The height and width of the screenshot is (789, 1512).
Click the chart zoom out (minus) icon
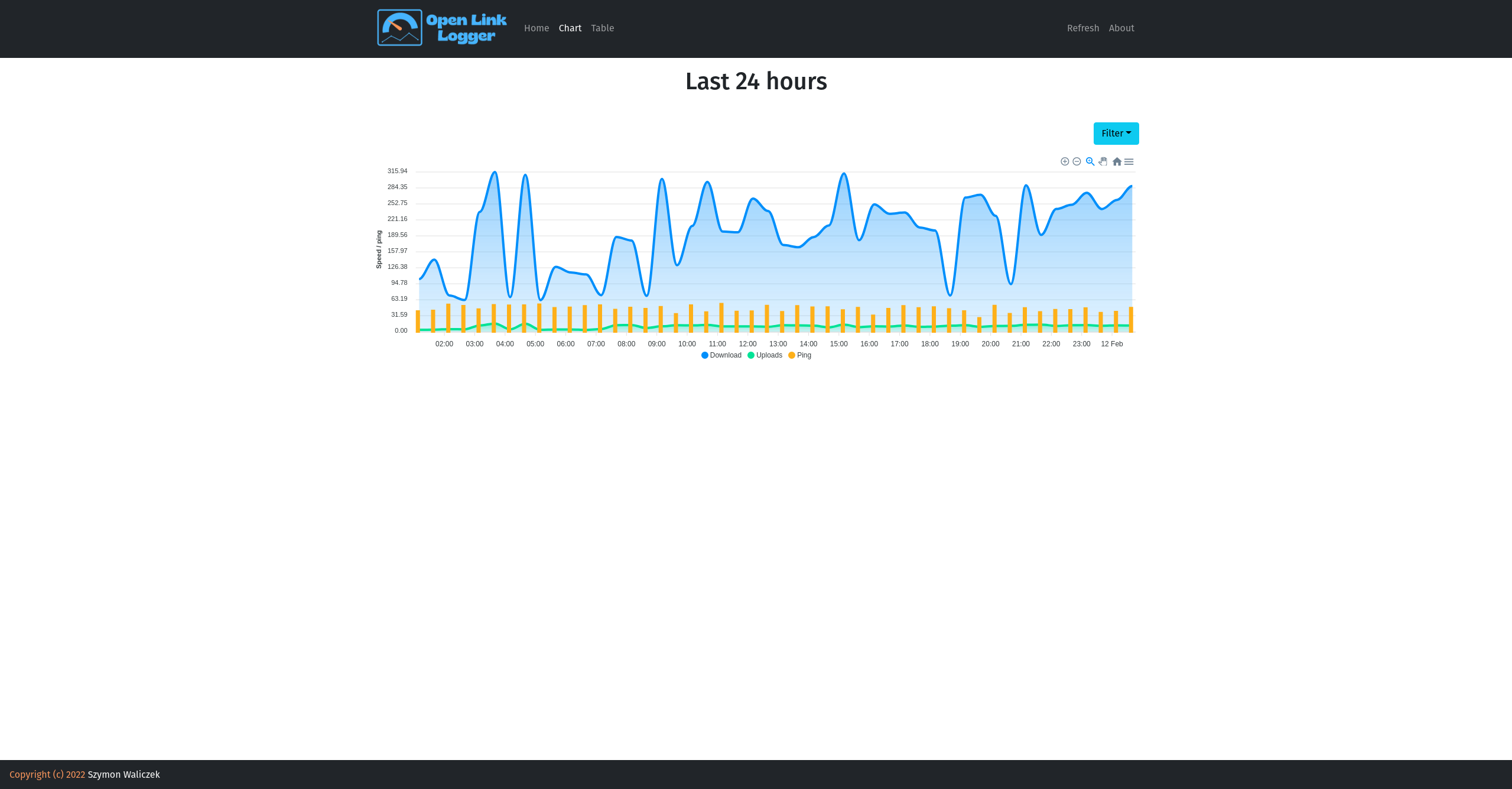(x=1077, y=161)
